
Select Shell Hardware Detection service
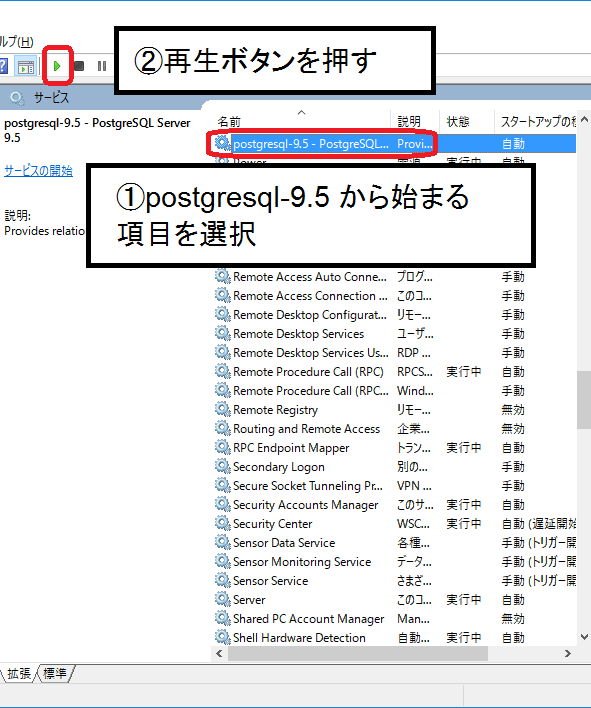tap(395, 638)
